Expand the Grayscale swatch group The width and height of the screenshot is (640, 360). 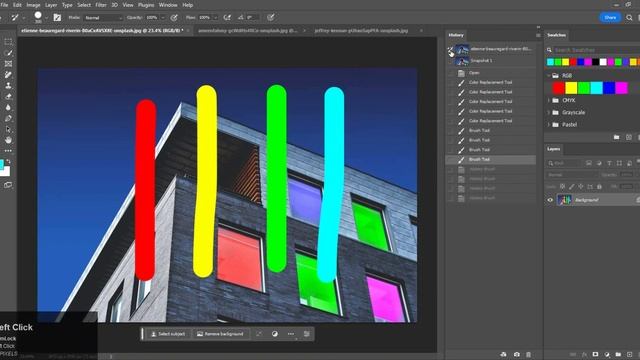pos(549,112)
